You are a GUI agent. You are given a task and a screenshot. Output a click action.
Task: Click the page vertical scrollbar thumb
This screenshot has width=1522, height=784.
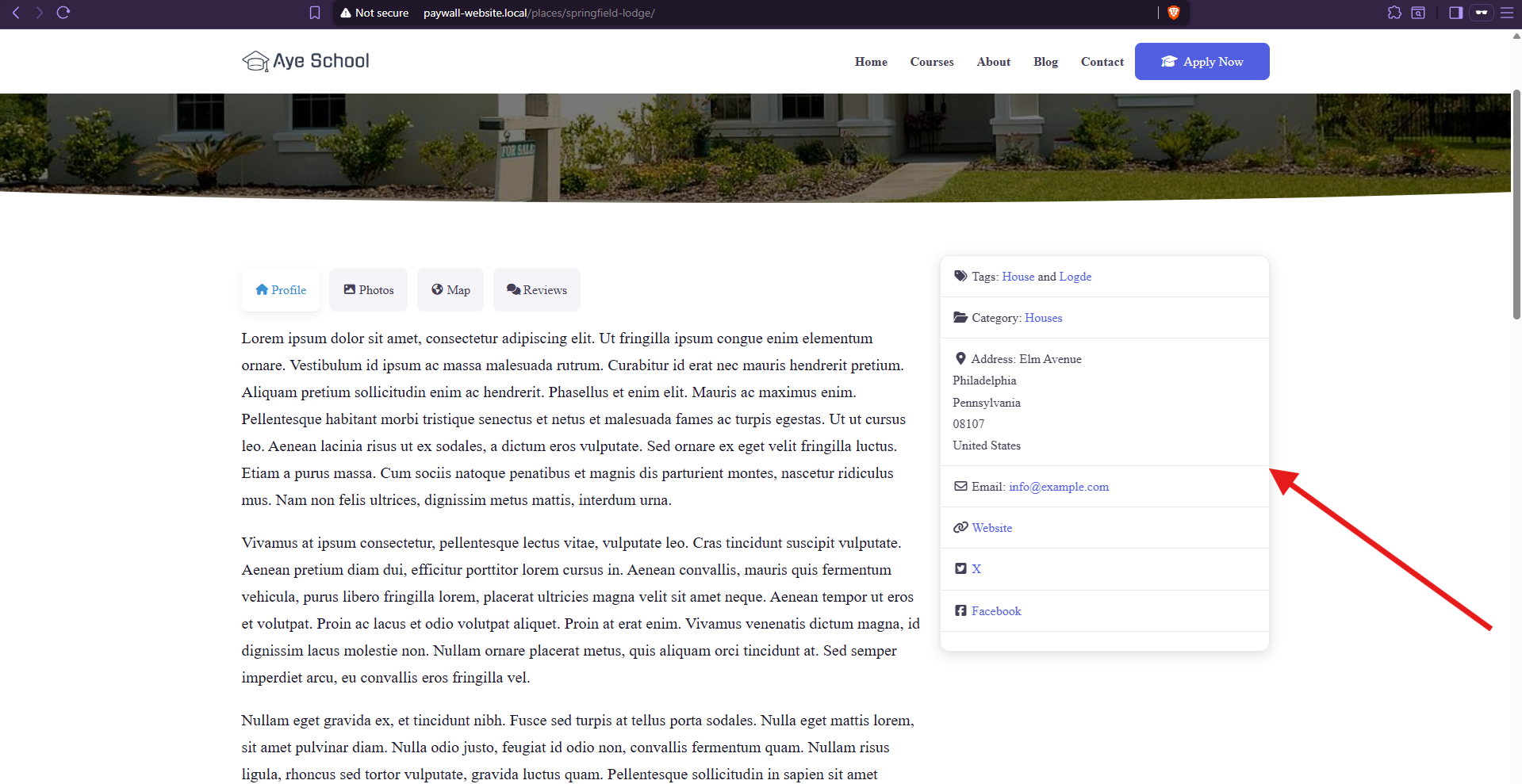(1516, 205)
